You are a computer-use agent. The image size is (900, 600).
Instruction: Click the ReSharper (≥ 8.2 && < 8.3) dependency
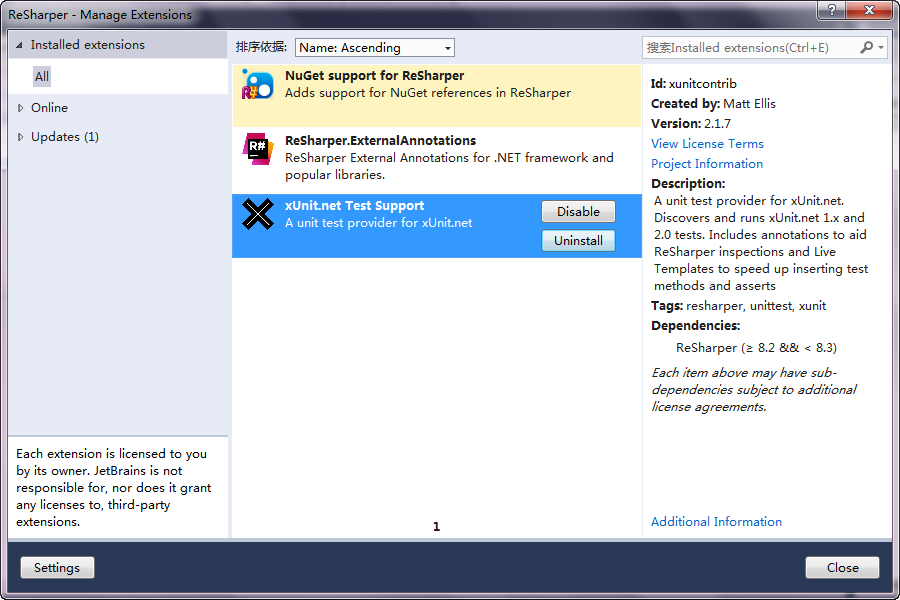[756, 348]
